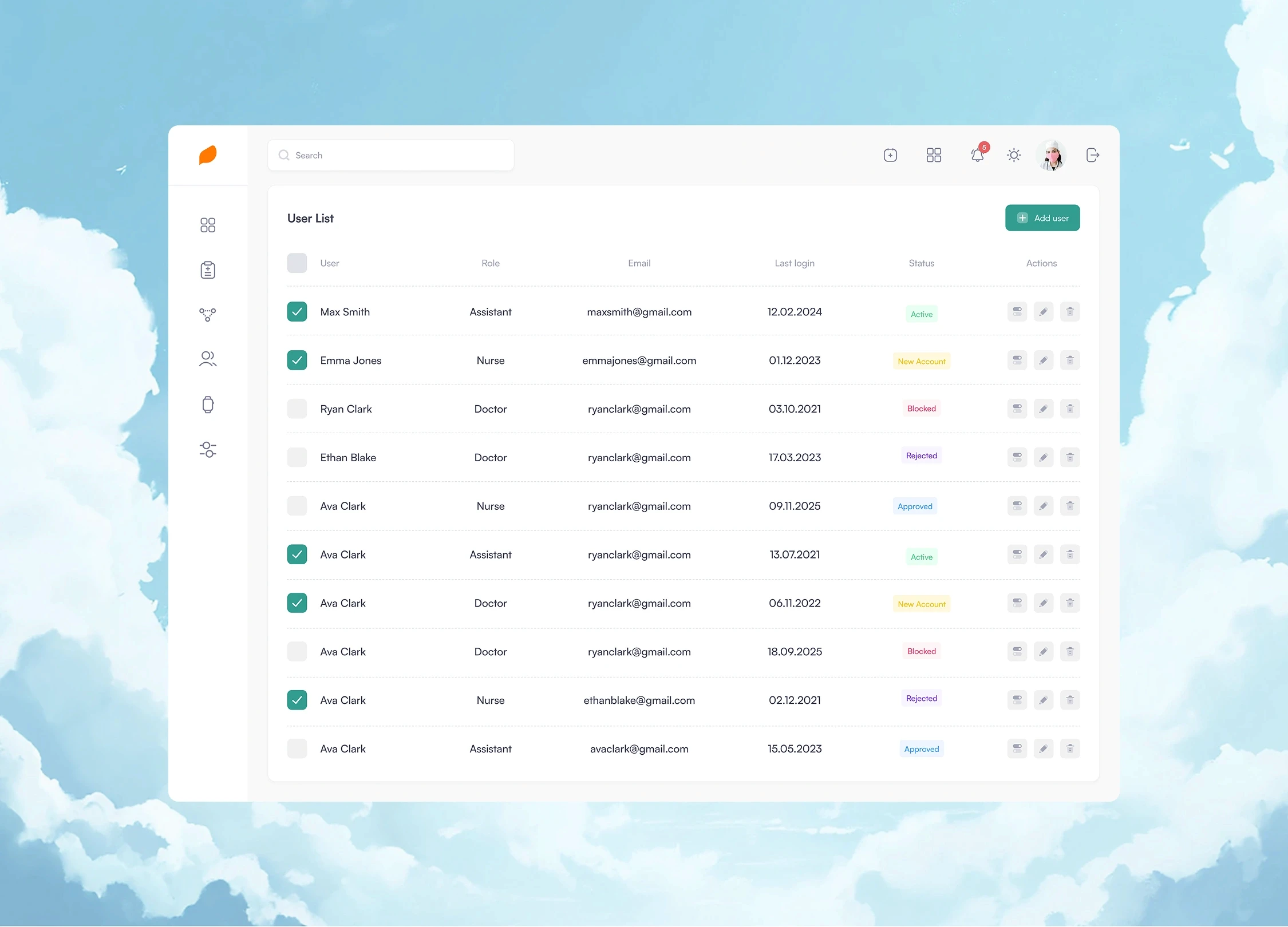Viewport: 1288px width, 927px height.
Task: Click the Add user button
Action: (x=1042, y=217)
